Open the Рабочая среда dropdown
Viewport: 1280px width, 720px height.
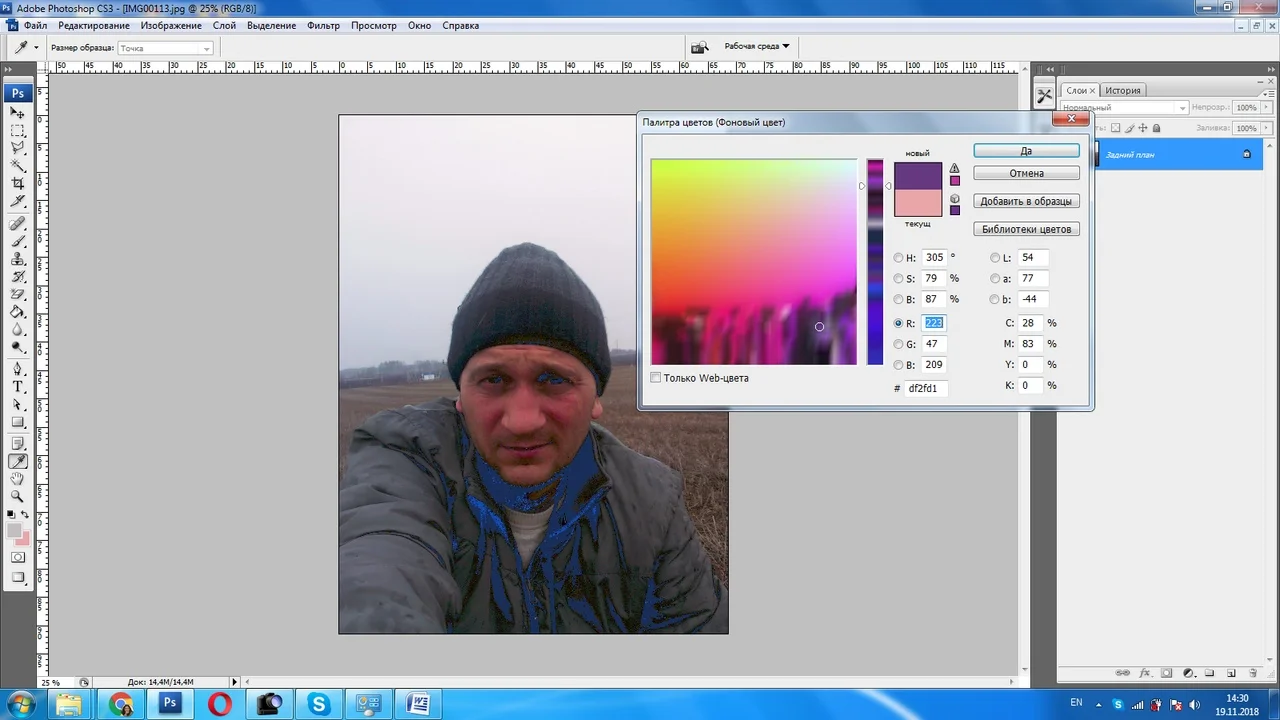coord(755,46)
